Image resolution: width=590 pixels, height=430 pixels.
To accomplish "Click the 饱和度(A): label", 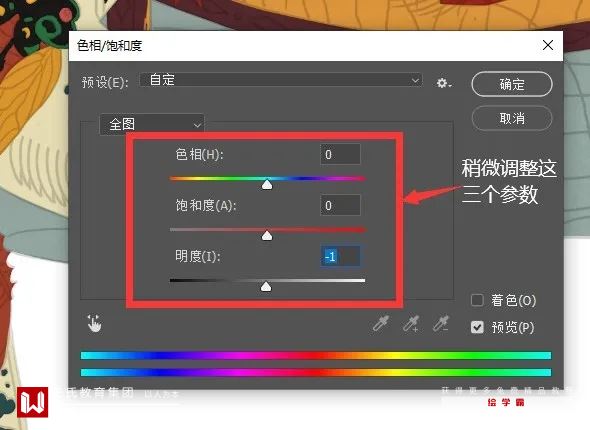I will [206, 205].
